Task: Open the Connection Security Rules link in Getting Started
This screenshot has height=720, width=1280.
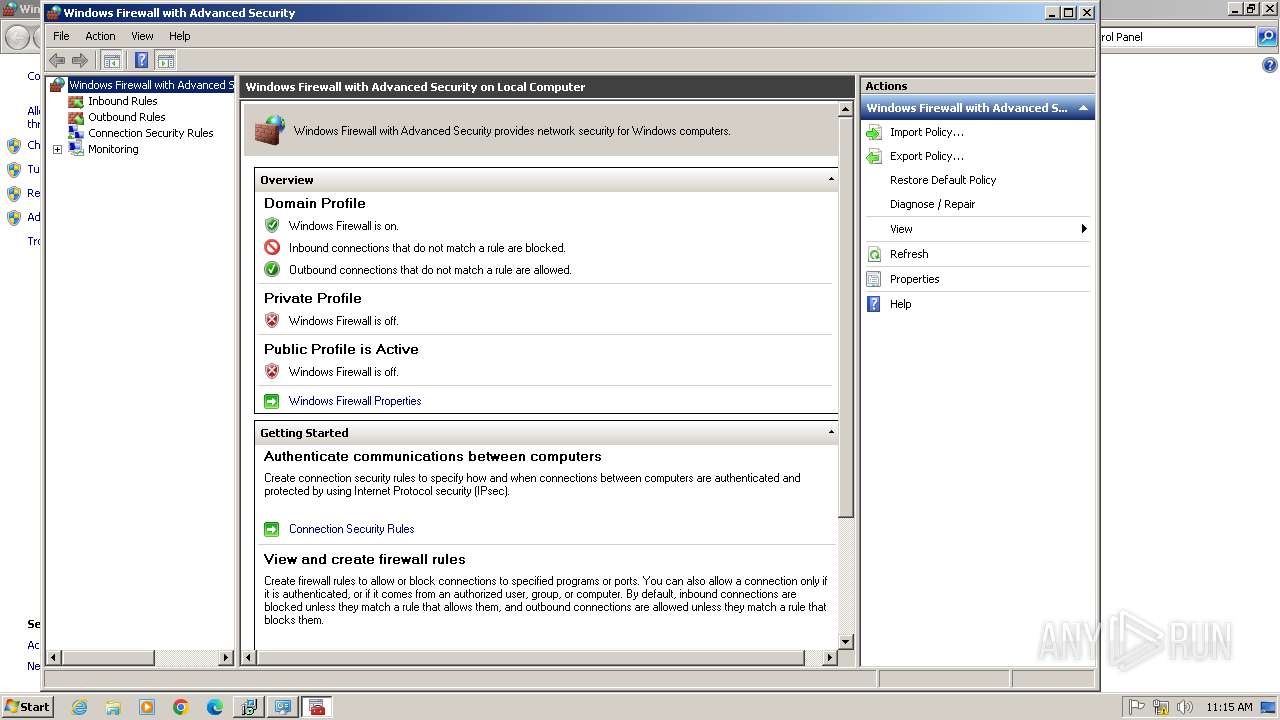Action: coord(351,529)
